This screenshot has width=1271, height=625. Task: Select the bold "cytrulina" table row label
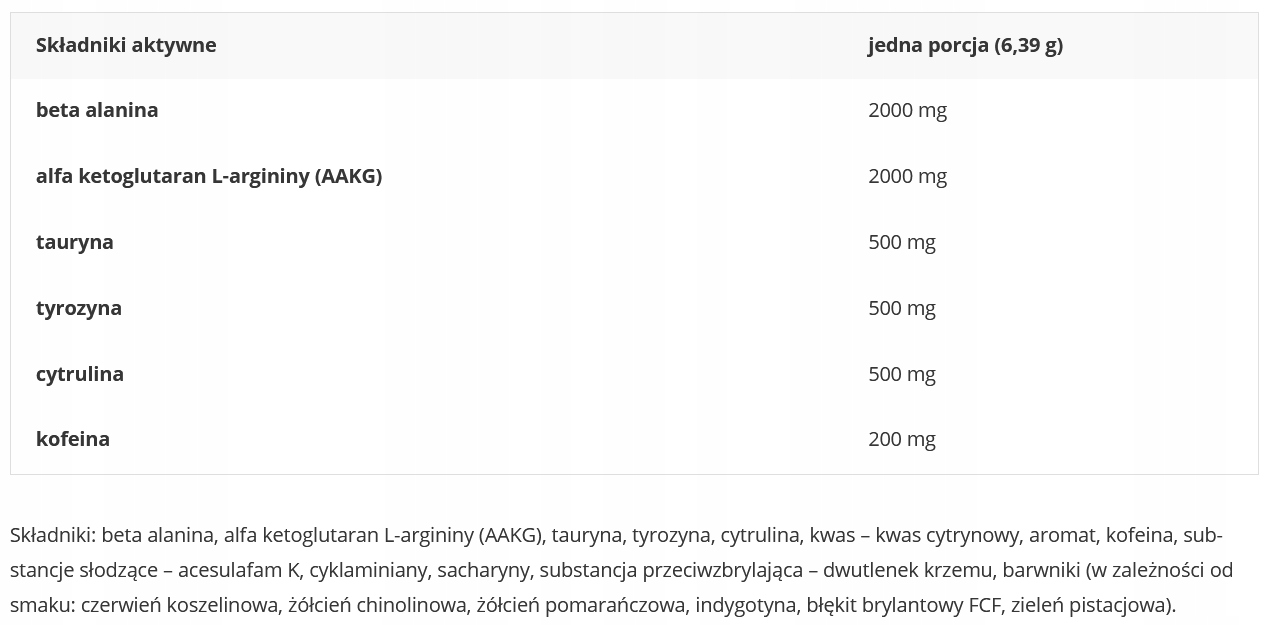pos(80,374)
